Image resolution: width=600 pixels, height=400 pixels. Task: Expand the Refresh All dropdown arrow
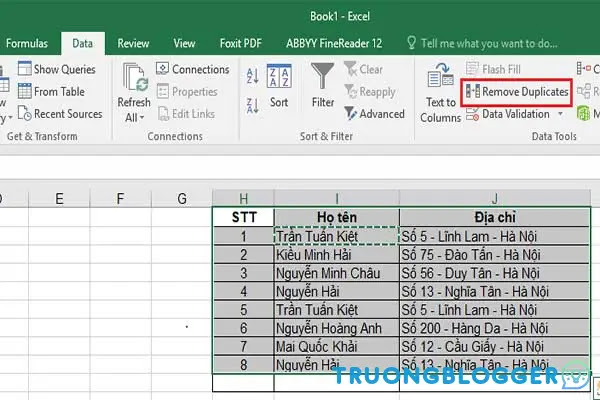142,118
